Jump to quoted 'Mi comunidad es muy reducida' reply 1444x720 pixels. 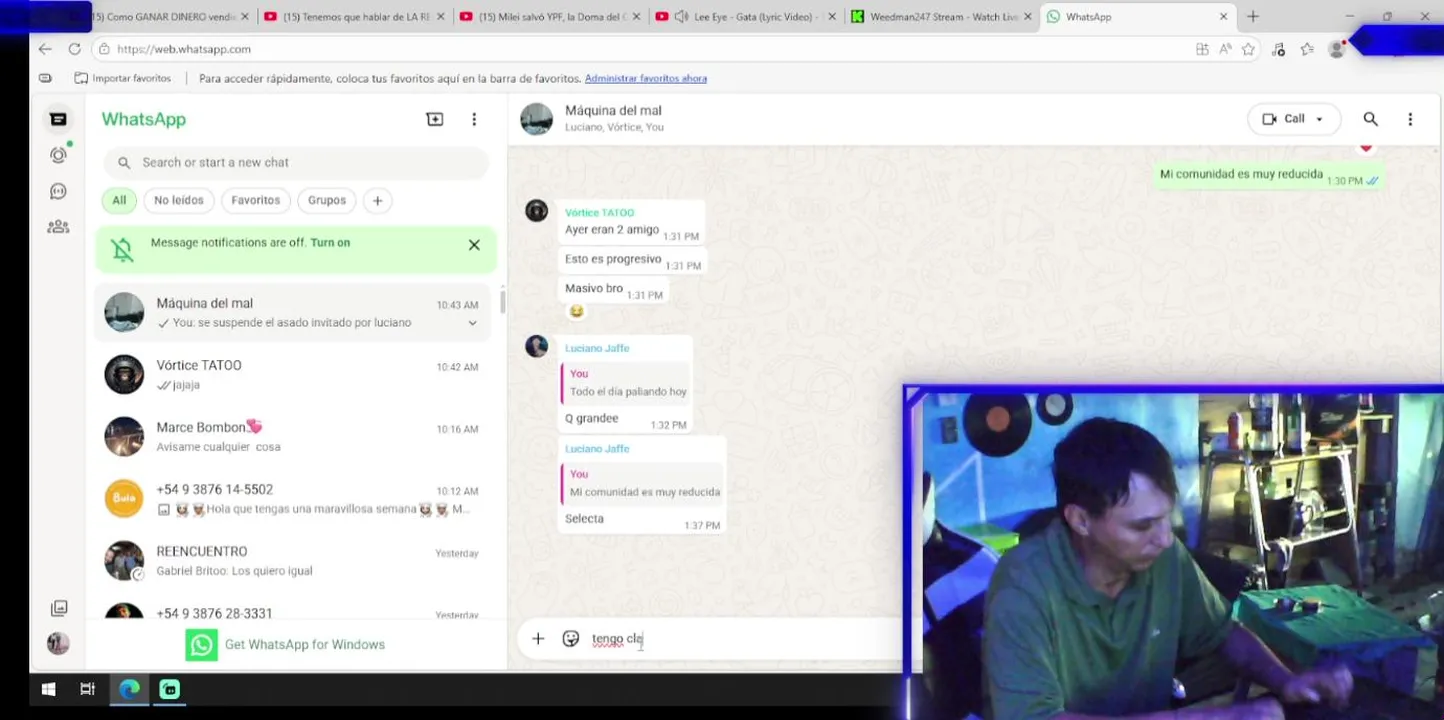pos(642,484)
